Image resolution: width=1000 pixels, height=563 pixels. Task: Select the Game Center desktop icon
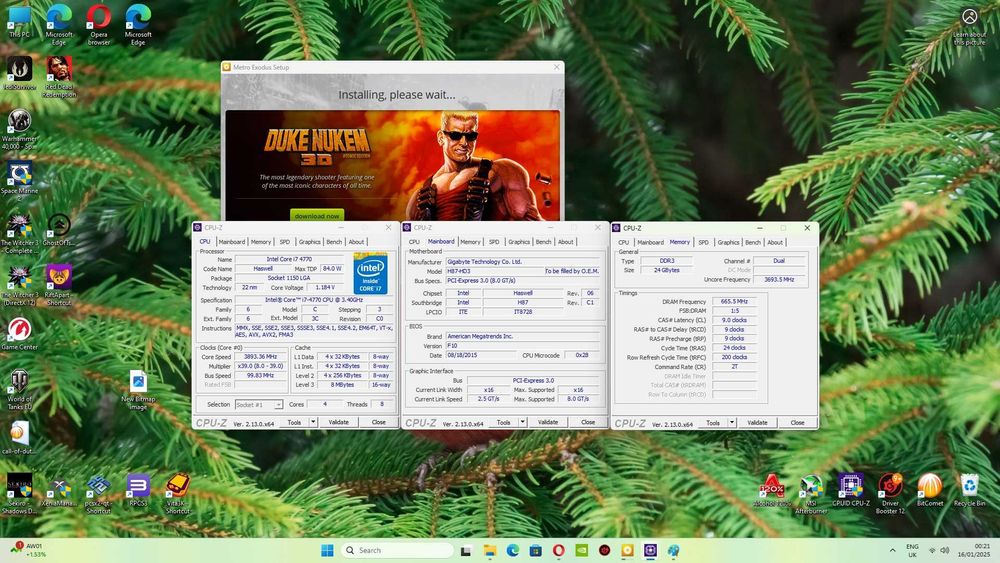coord(19,334)
